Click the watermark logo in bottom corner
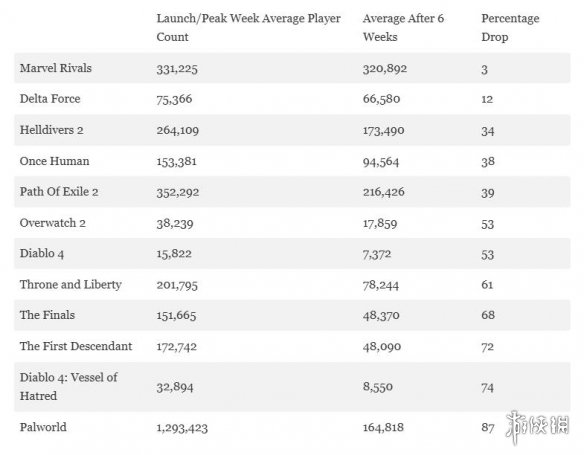 [x=537, y=427]
